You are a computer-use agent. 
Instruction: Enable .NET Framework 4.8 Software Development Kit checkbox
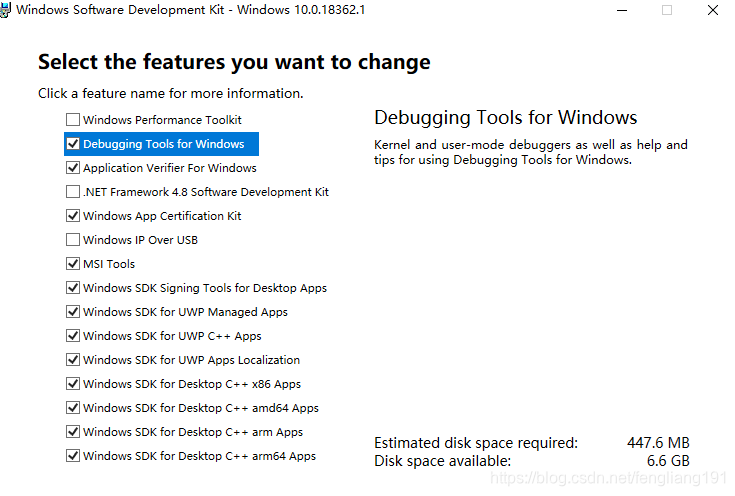(73, 192)
